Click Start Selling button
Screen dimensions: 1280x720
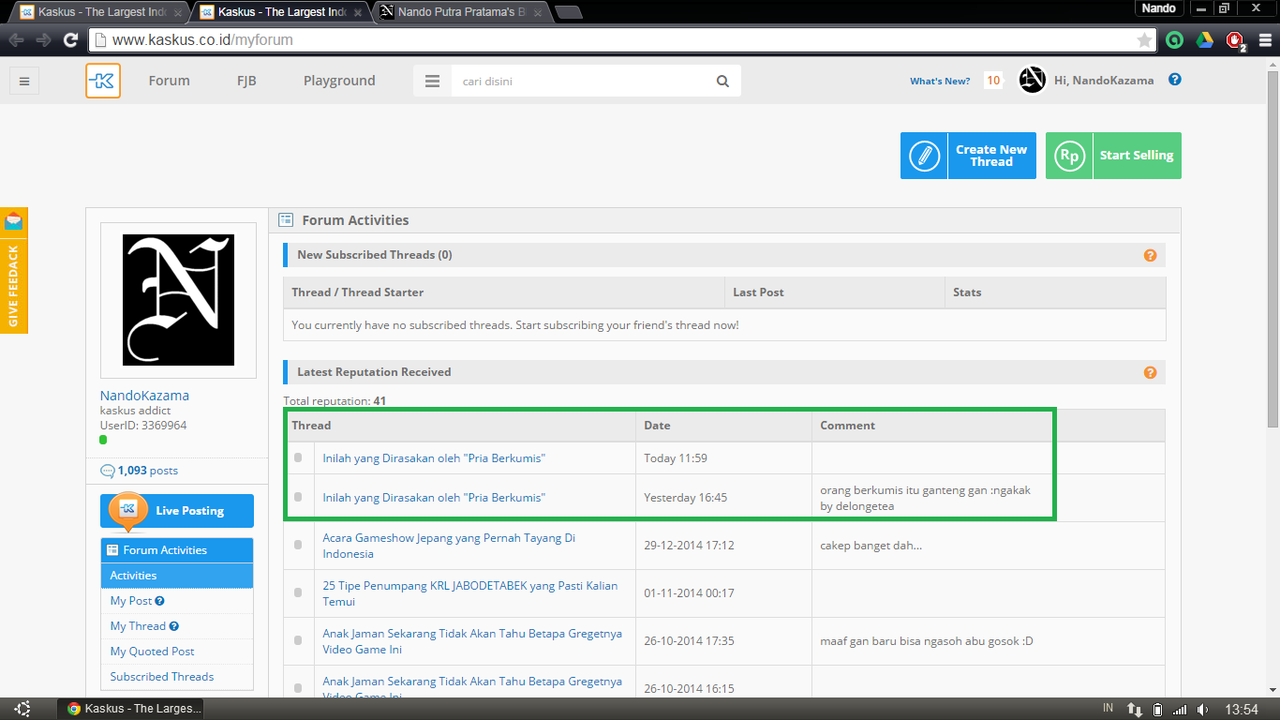pyautogui.click(x=1113, y=156)
